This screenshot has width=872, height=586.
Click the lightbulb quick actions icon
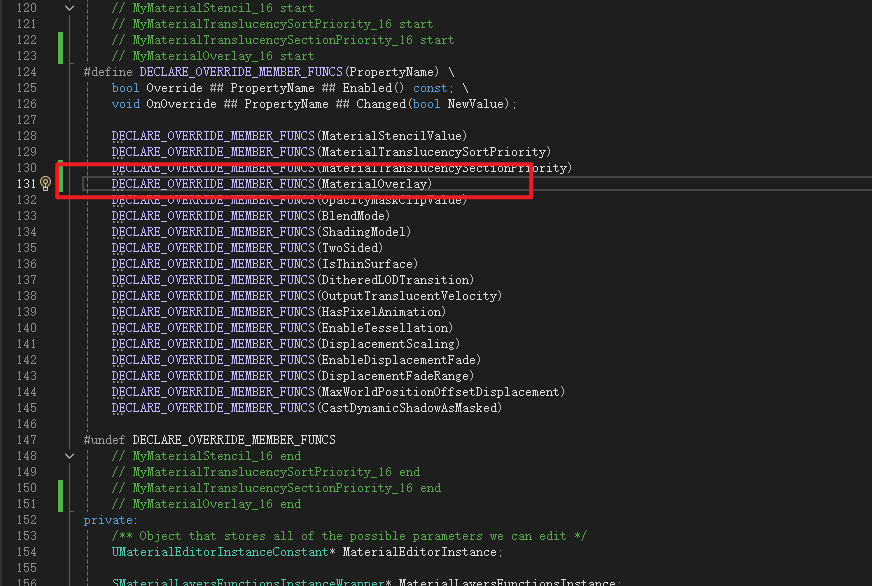(45, 184)
